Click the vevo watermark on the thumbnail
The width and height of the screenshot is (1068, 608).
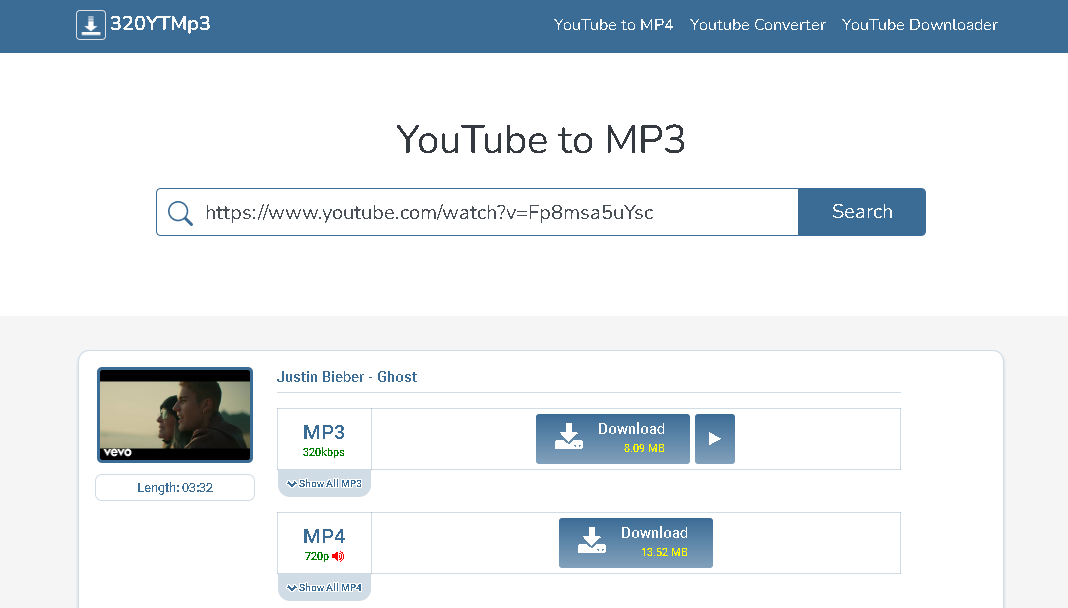(118, 452)
